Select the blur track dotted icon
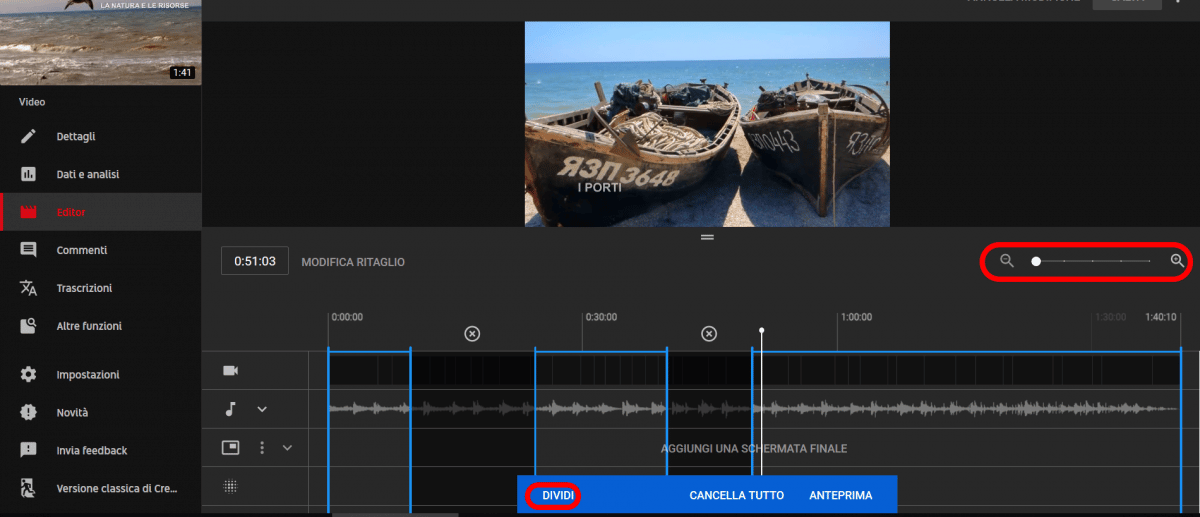The height and width of the screenshot is (517, 1200). (231, 486)
